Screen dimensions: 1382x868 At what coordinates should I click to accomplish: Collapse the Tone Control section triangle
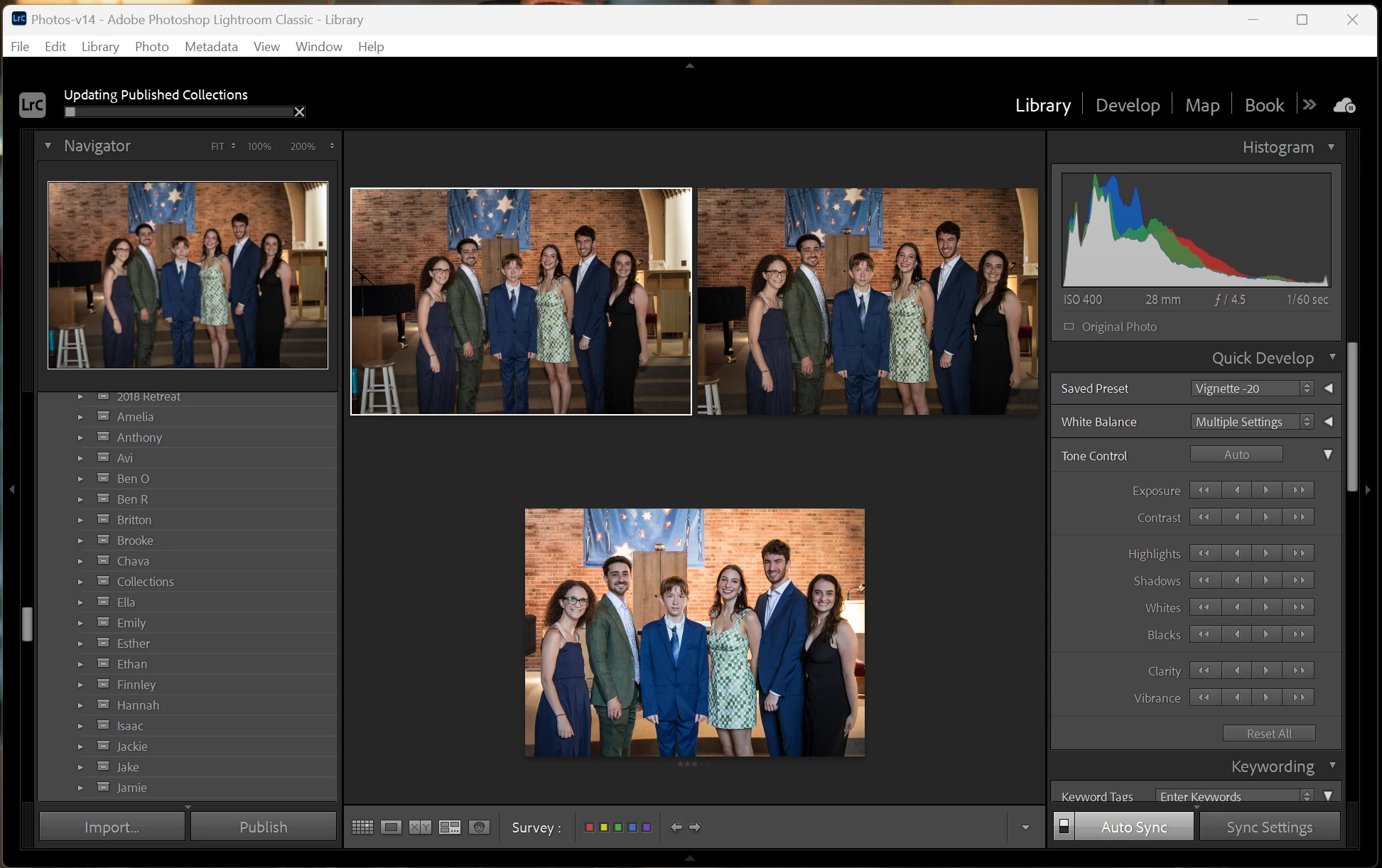pyautogui.click(x=1327, y=455)
